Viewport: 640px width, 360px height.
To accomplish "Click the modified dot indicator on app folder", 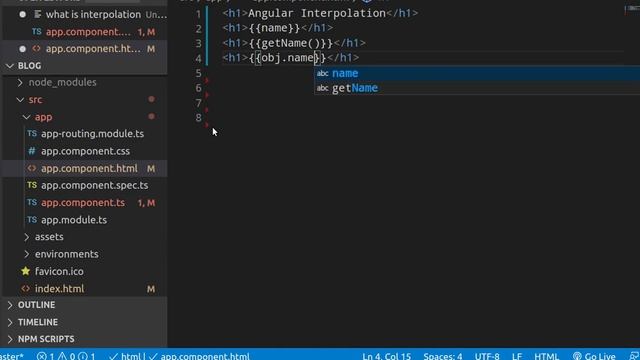I will (151, 116).
